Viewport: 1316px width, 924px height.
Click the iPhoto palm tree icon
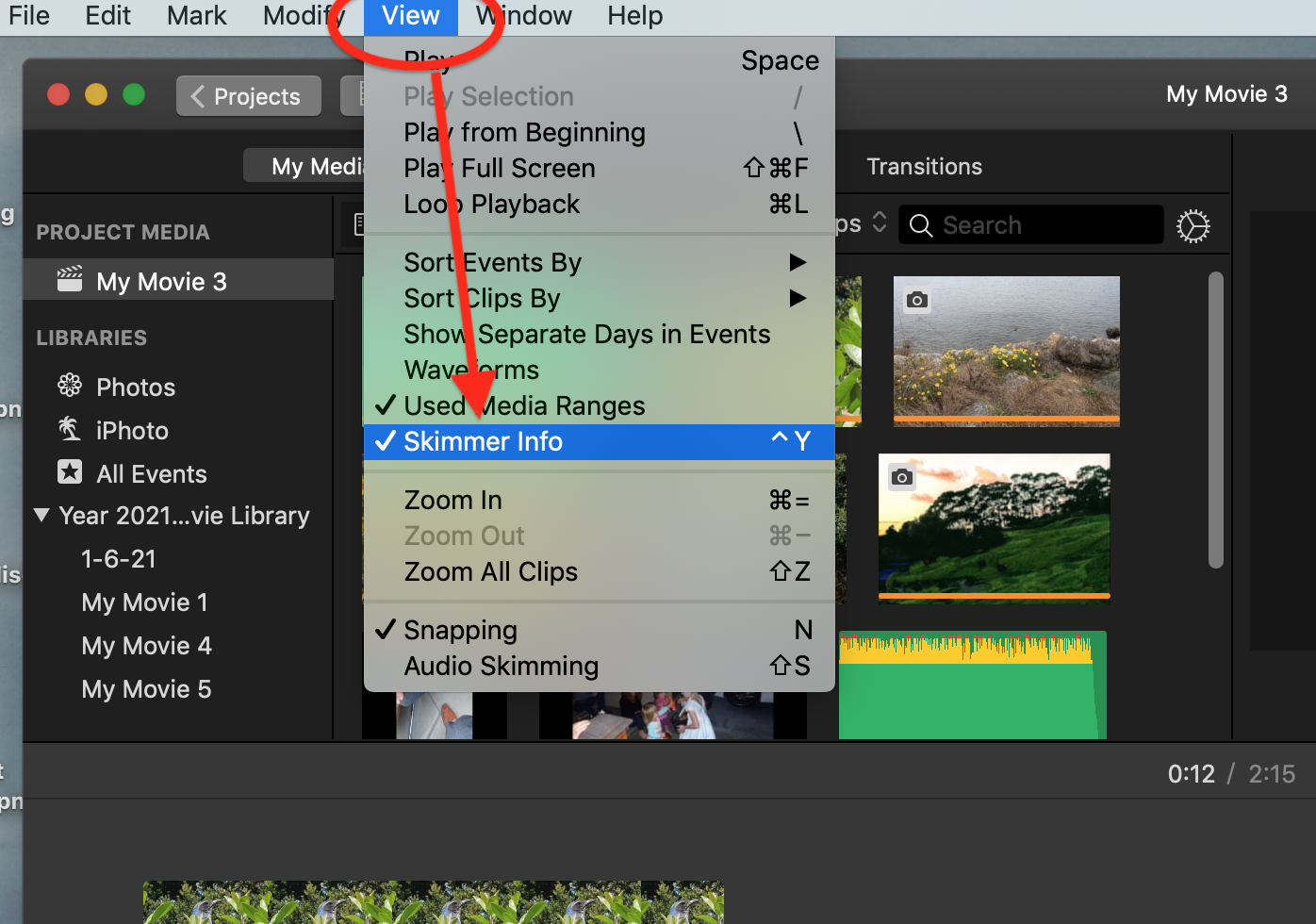point(70,429)
